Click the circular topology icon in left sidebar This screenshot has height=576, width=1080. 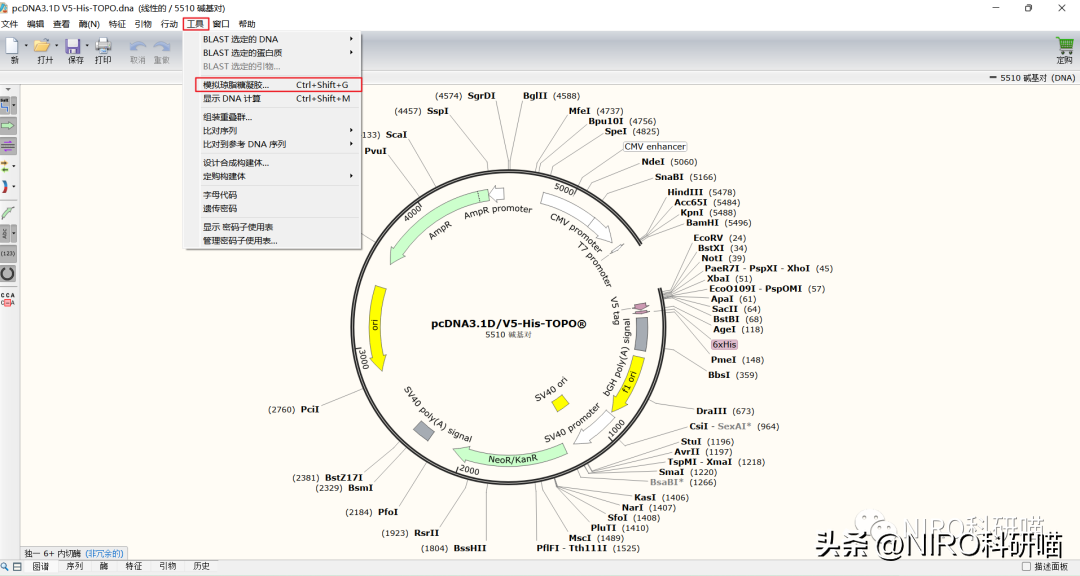[8, 273]
